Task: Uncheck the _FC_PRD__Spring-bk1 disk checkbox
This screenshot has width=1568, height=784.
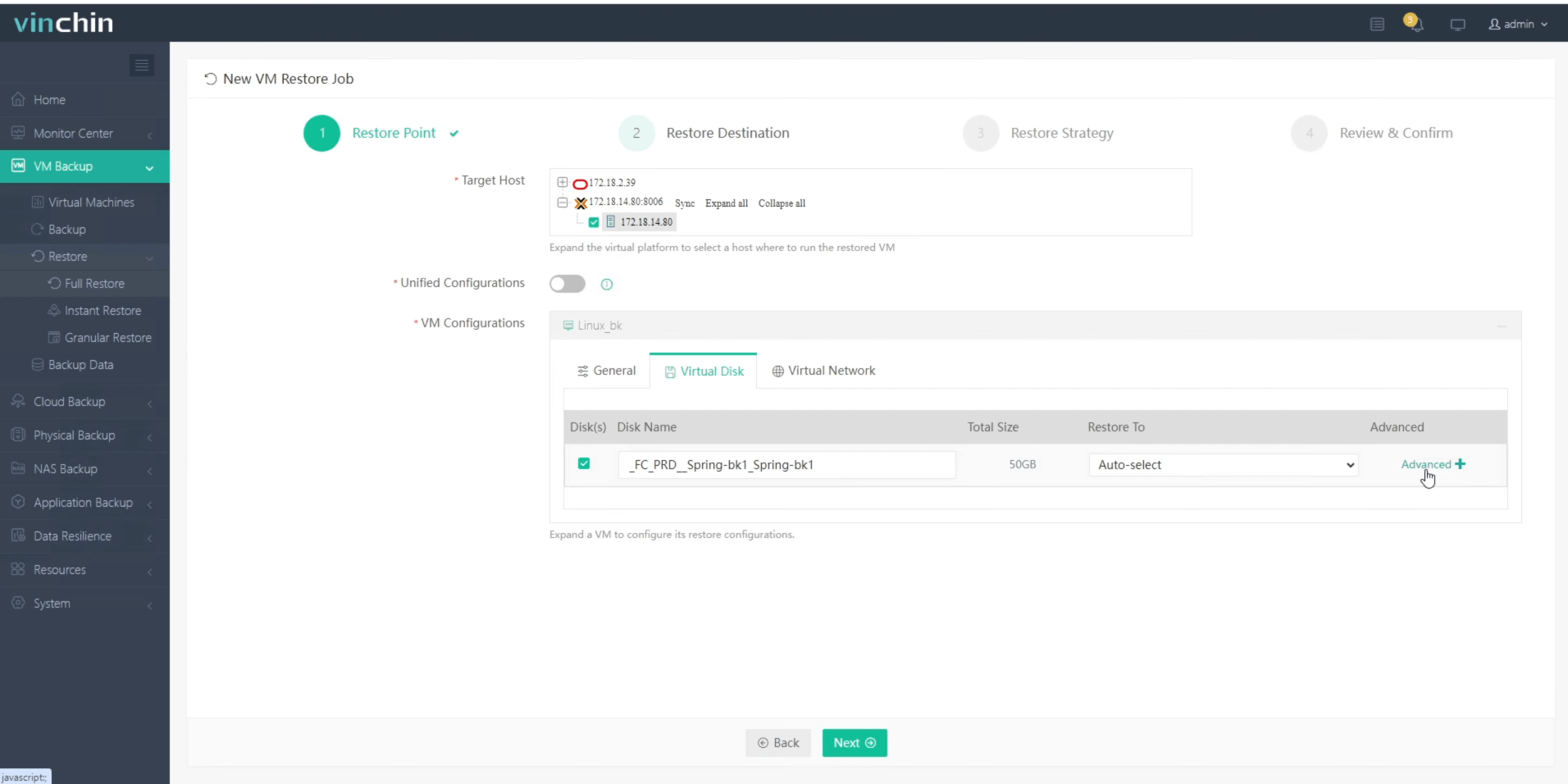Action: 584,463
